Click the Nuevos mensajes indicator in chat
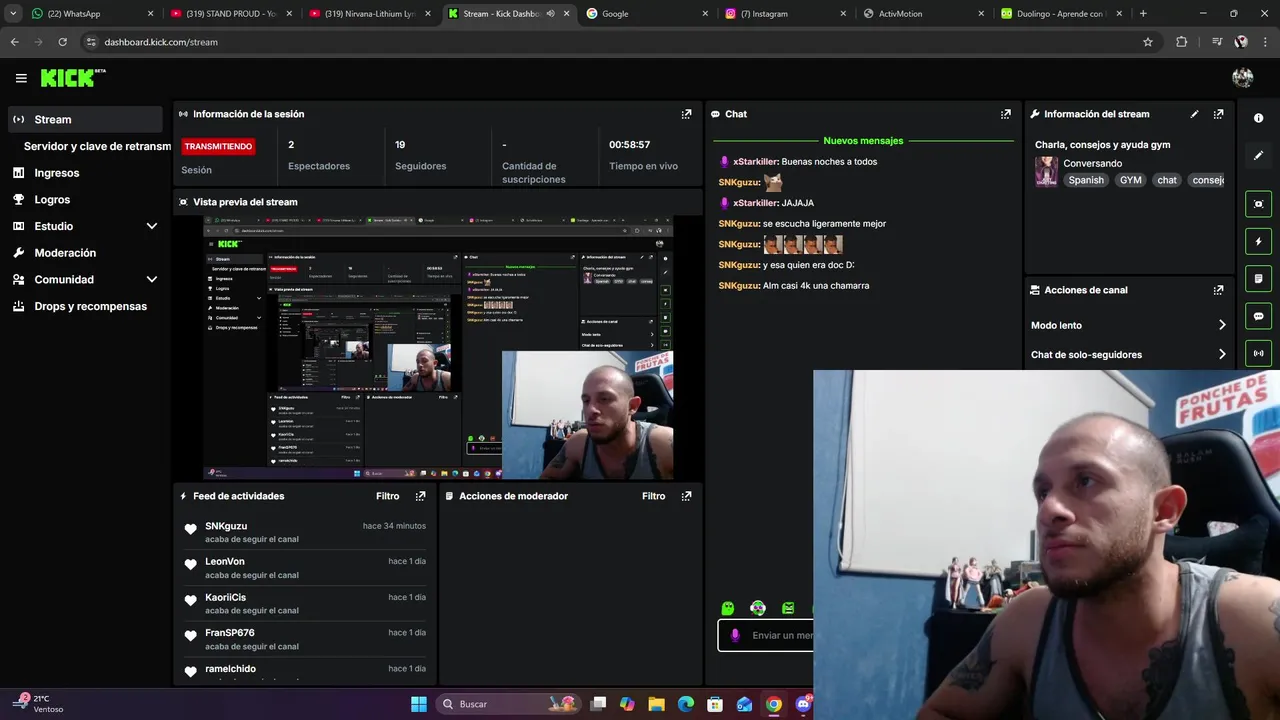This screenshot has width=1280, height=720. pos(863,141)
